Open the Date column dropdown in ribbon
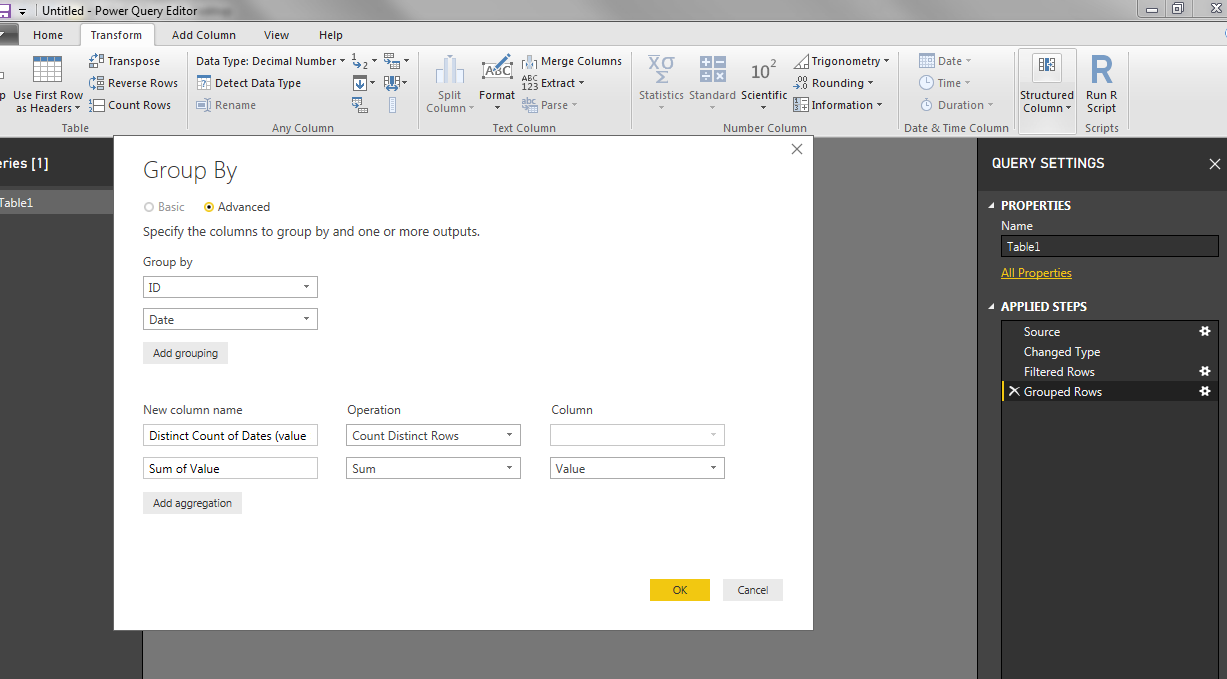 pyautogui.click(x=945, y=61)
